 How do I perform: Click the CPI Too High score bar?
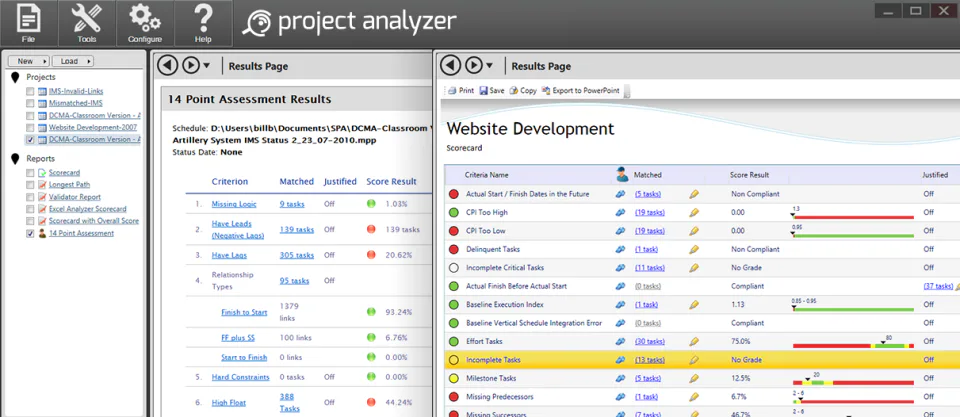(x=853, y=217)
